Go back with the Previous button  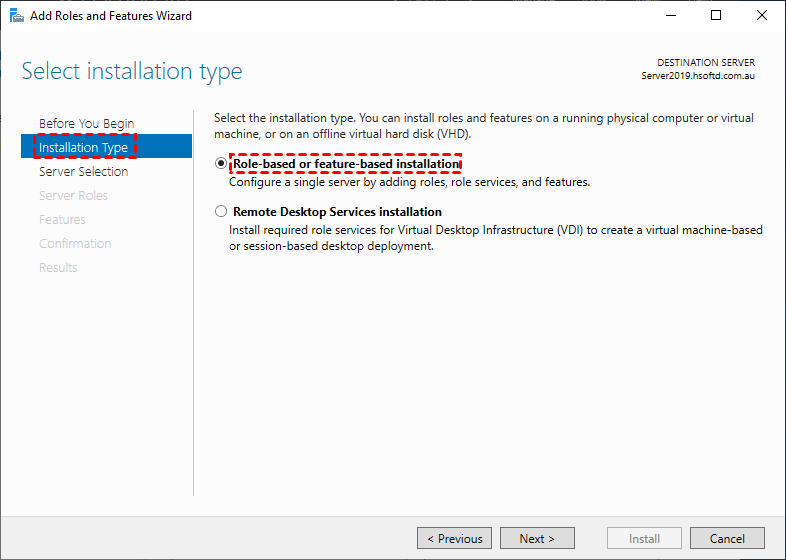point(454,538)
